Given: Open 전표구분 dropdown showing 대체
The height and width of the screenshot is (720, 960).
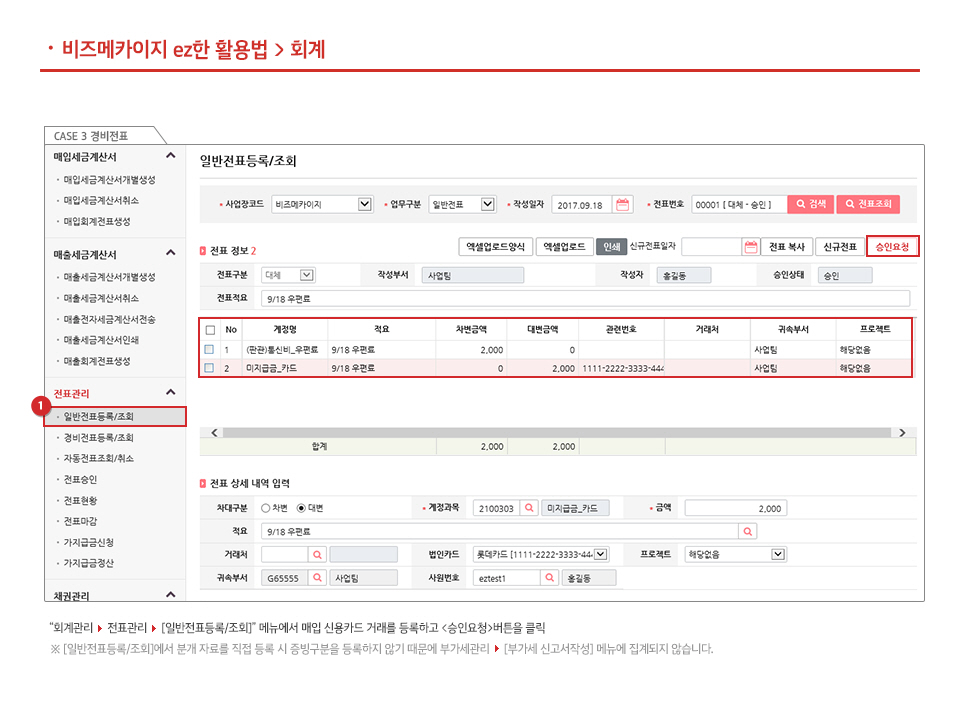Looking at the screenshot, I should coord(288,276).
